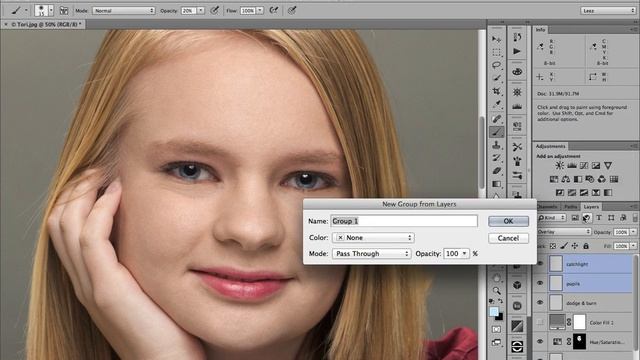Add a Channel Mixer adjustment
The width and height of the screenshot is (640, 360).
(x=602, y=179)
